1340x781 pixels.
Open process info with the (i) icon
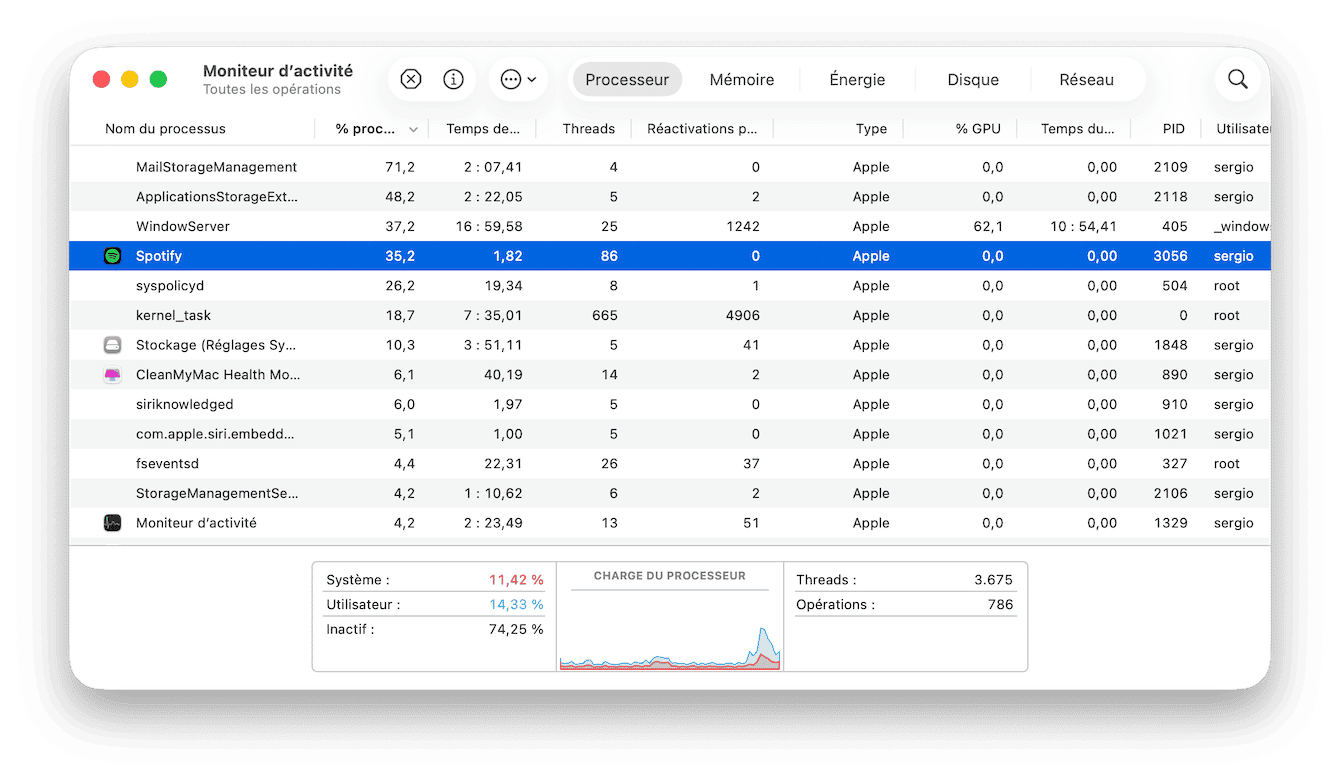pos(453,80)
